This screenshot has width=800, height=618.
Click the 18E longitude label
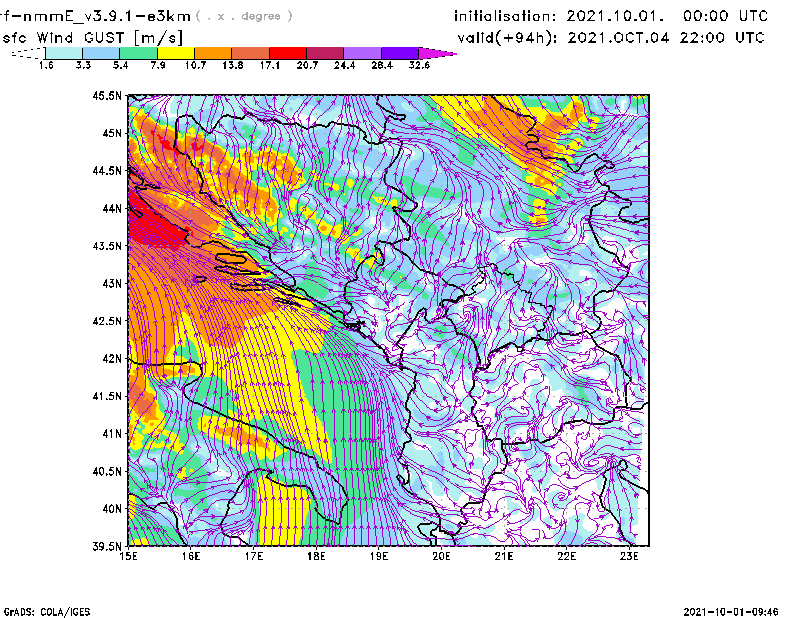(316, 556)
